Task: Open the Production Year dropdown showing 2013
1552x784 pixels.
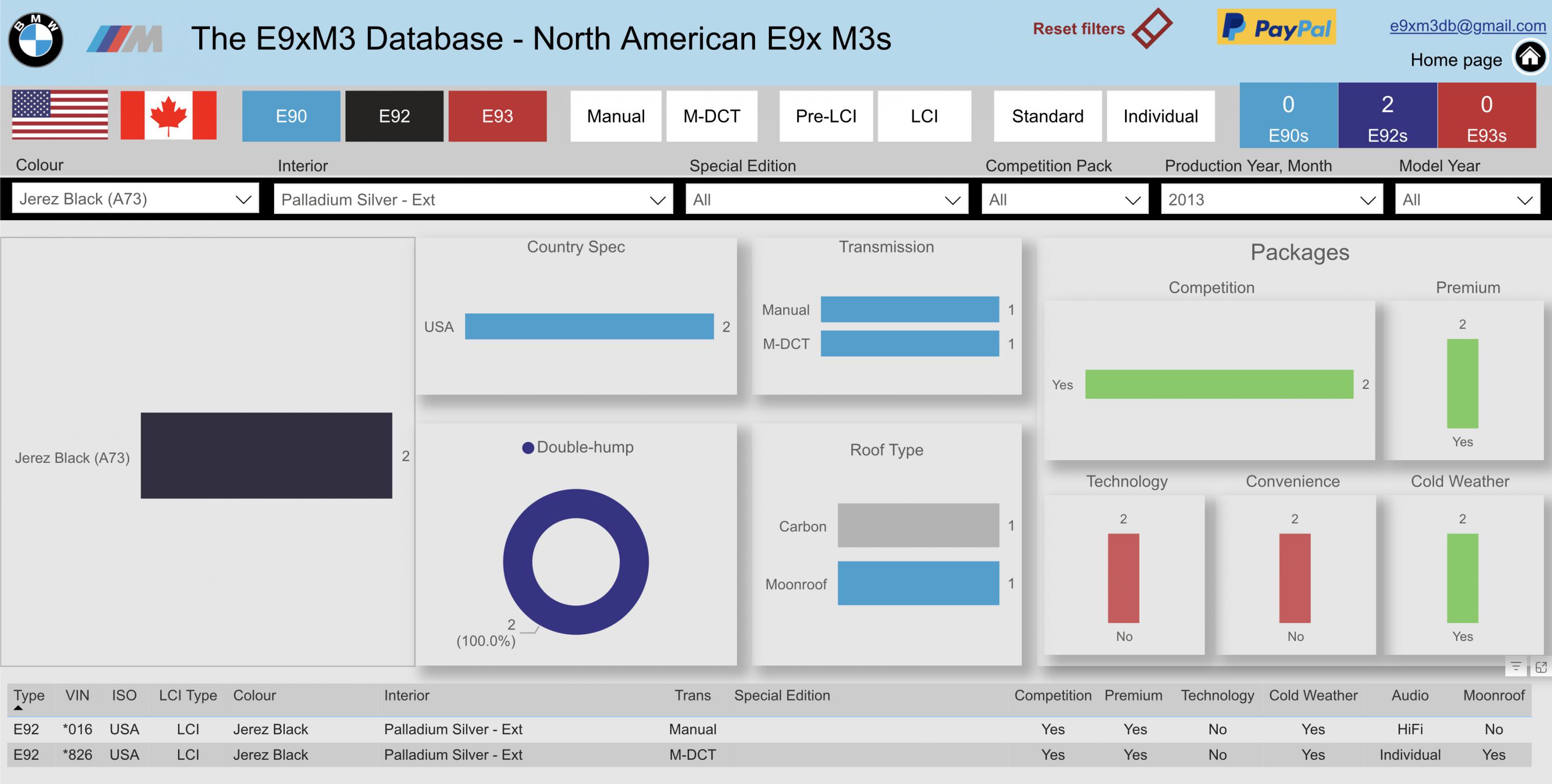Action: tap(1272, 199)
